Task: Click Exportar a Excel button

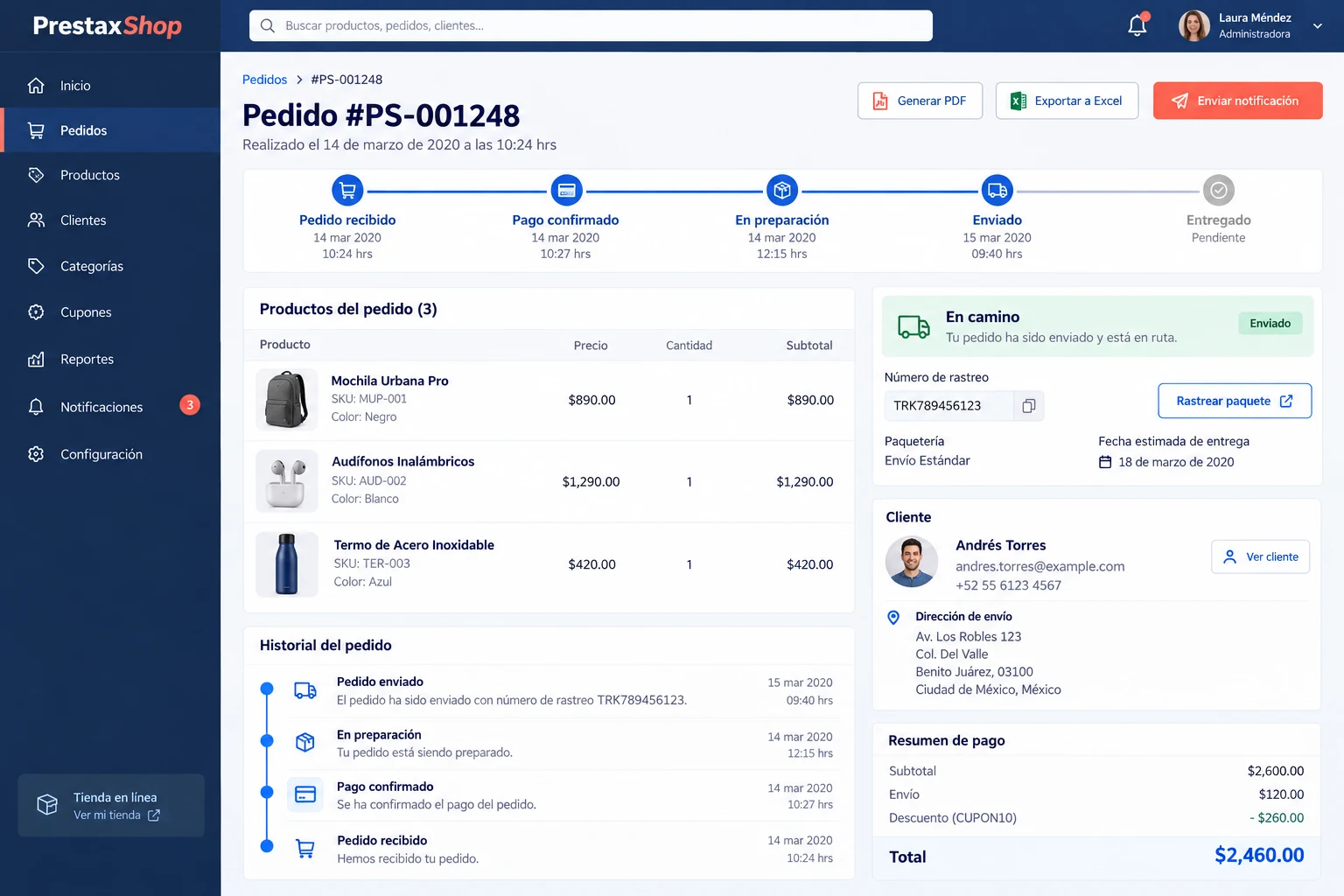Action: (x=1067, y=101)
